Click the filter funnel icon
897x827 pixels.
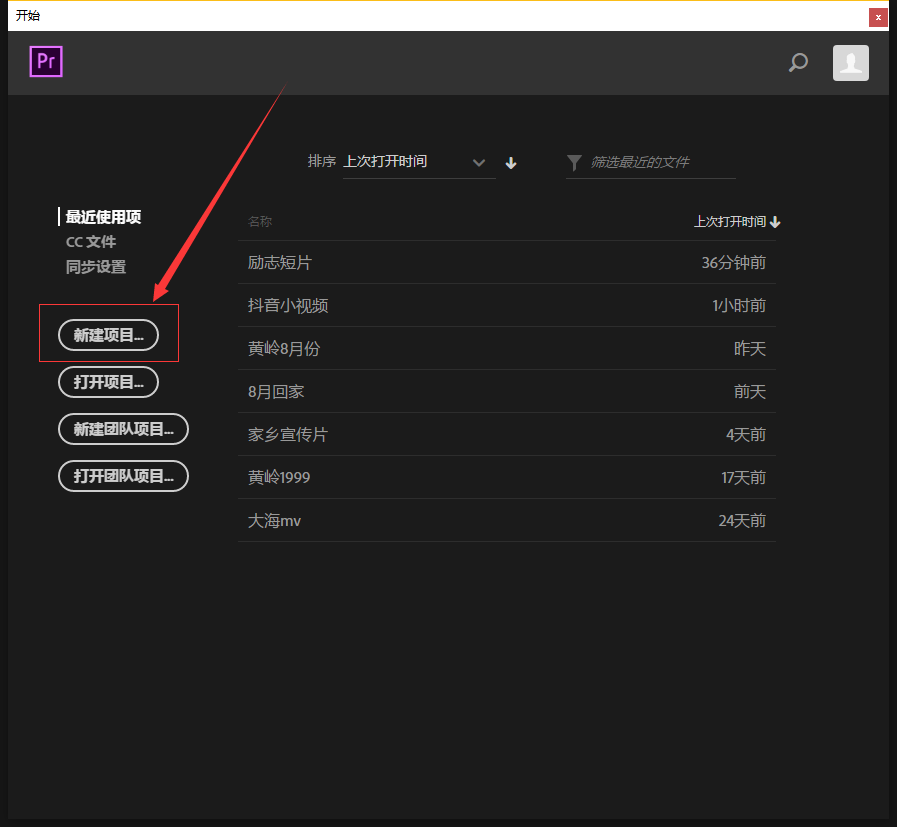574,163
